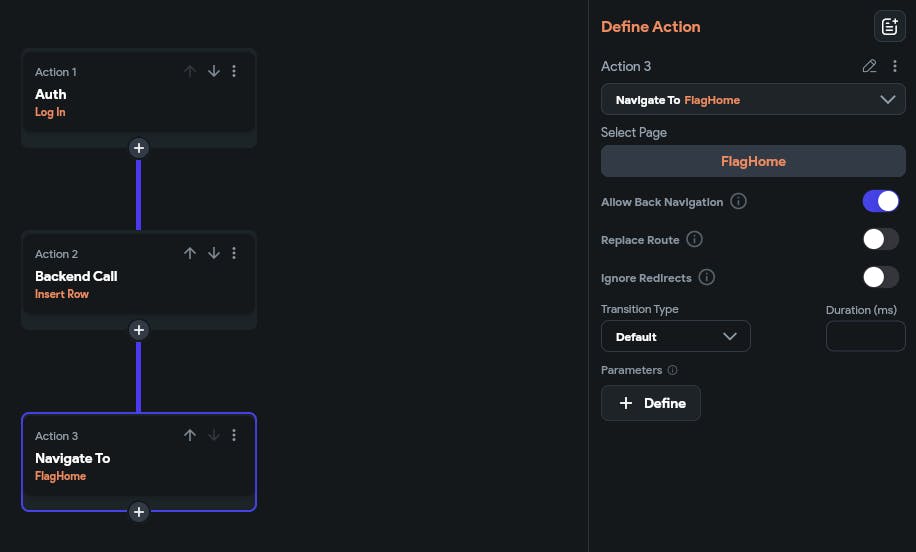Add an action after Navigate To FlagHome
The height and width of the screenshot is (552, 916).
tap(139, 512)
